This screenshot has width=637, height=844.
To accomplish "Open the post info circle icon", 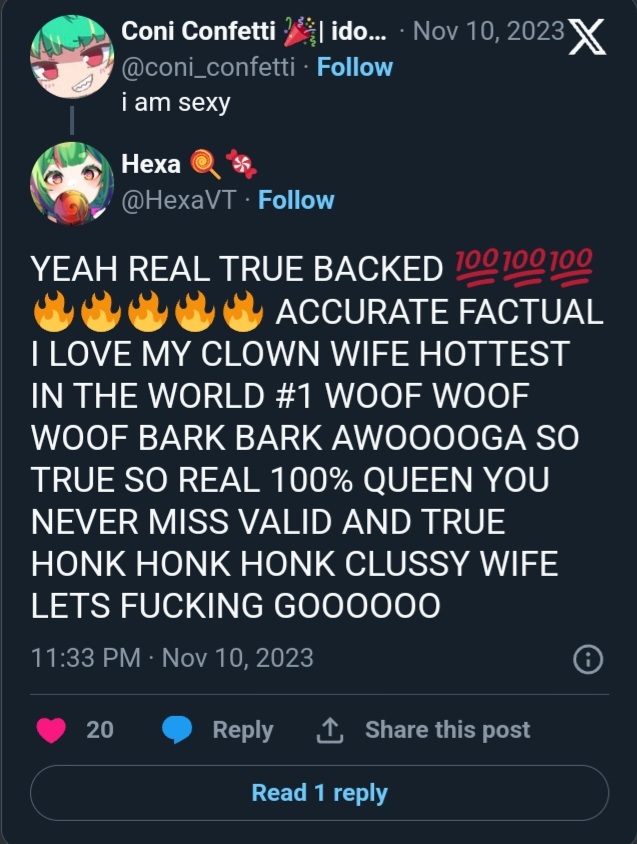I will pyautogui.click(x=588, y=659).
